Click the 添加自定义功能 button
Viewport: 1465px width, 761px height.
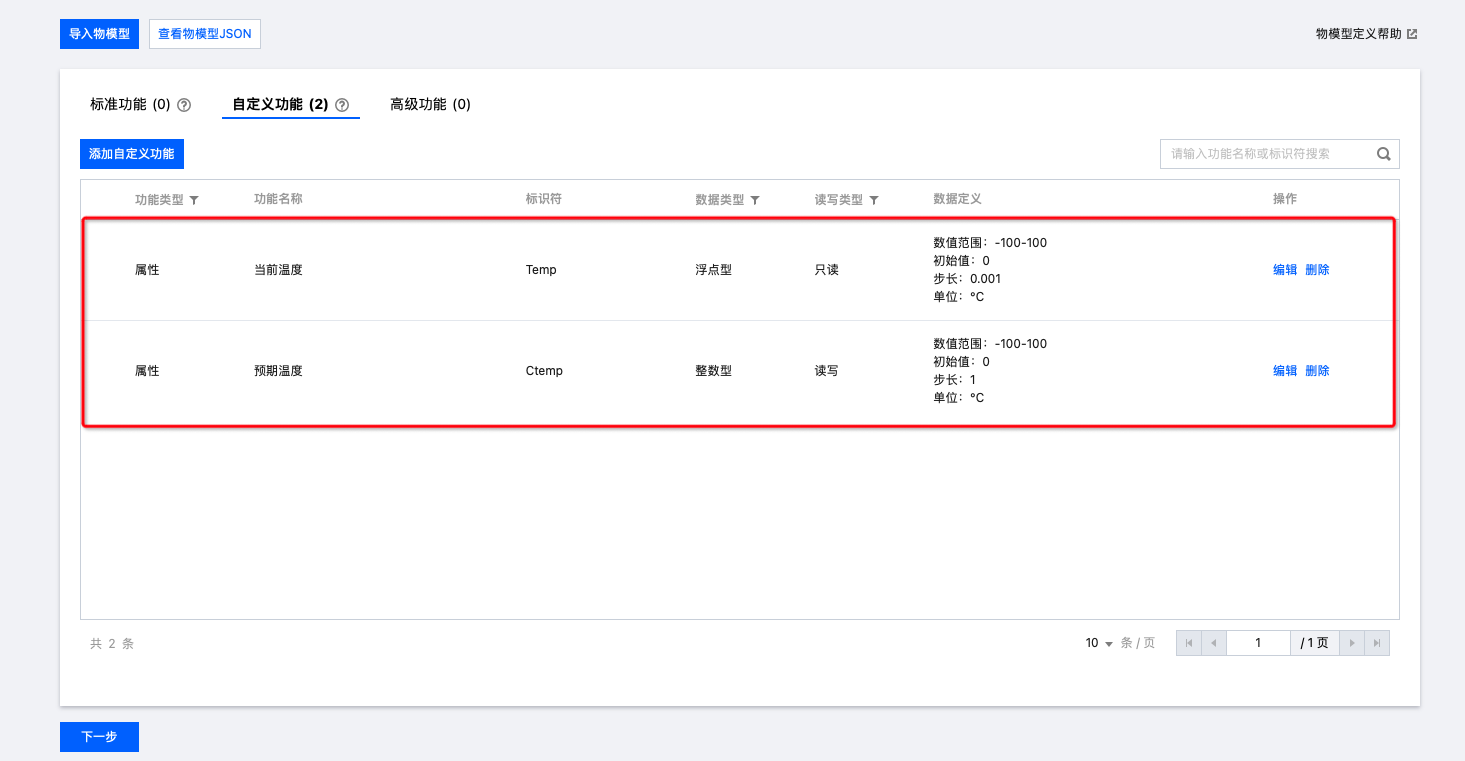click(132, 154)
